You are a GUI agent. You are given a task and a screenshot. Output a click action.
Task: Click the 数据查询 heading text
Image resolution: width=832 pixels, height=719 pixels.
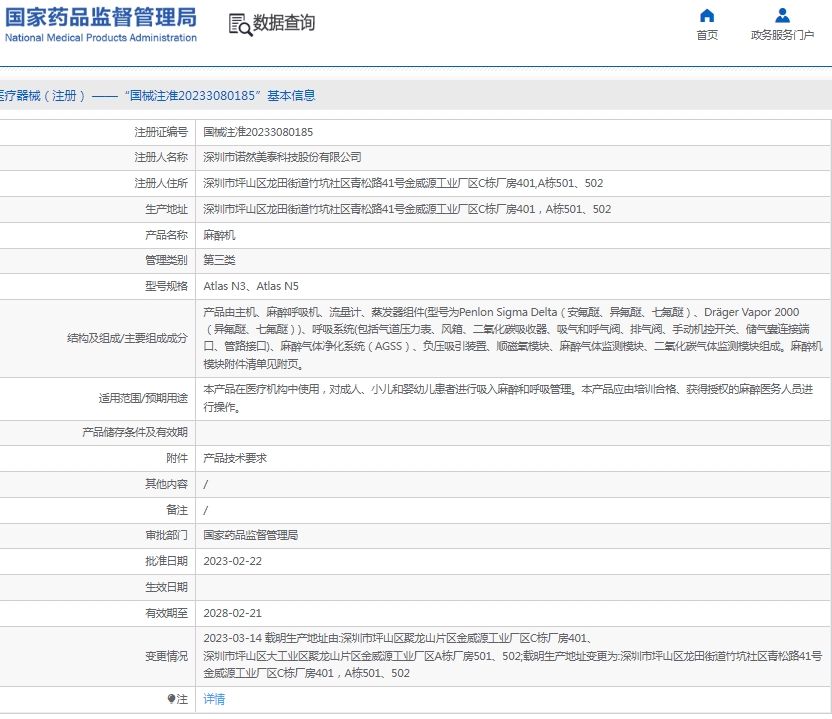pos(284,23)
